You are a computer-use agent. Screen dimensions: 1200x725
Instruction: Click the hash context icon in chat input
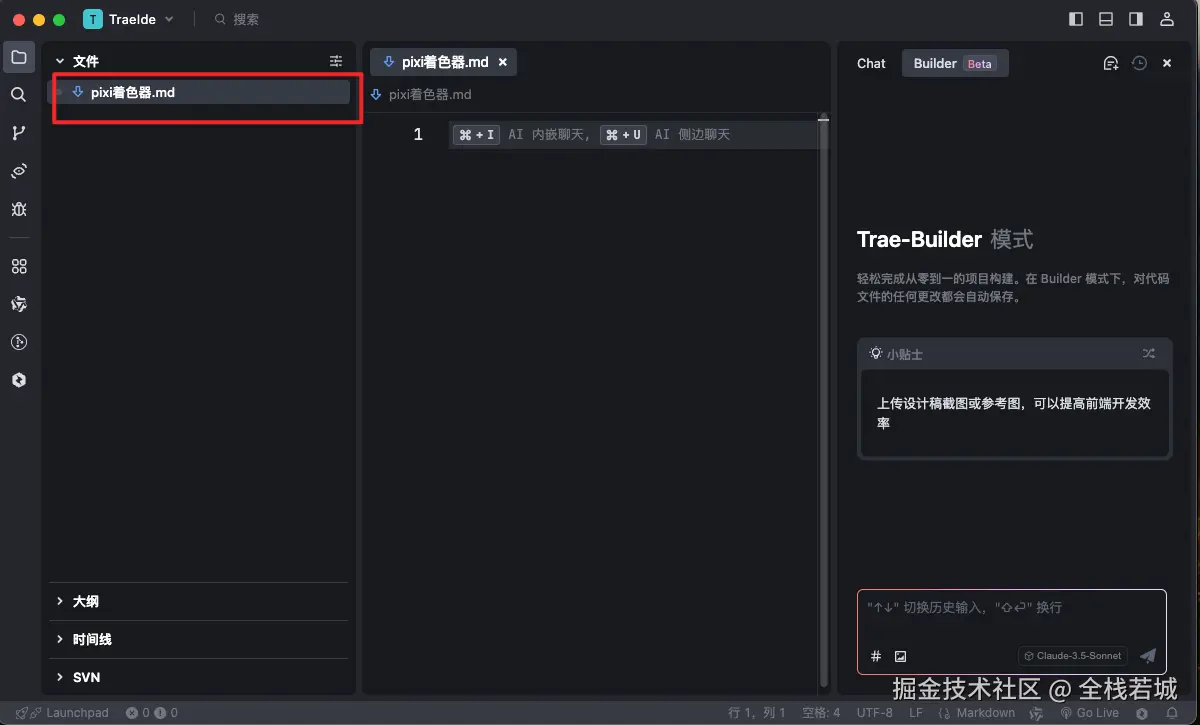(x=876, y=656)
